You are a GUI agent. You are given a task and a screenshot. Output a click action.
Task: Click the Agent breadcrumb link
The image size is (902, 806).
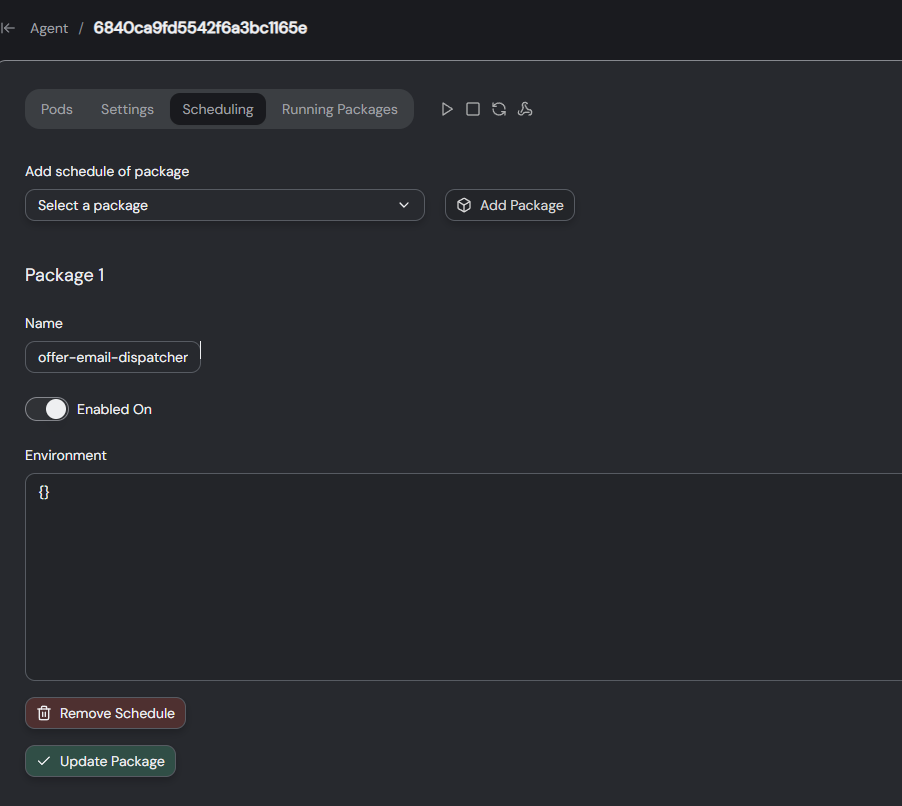point(49,28)
